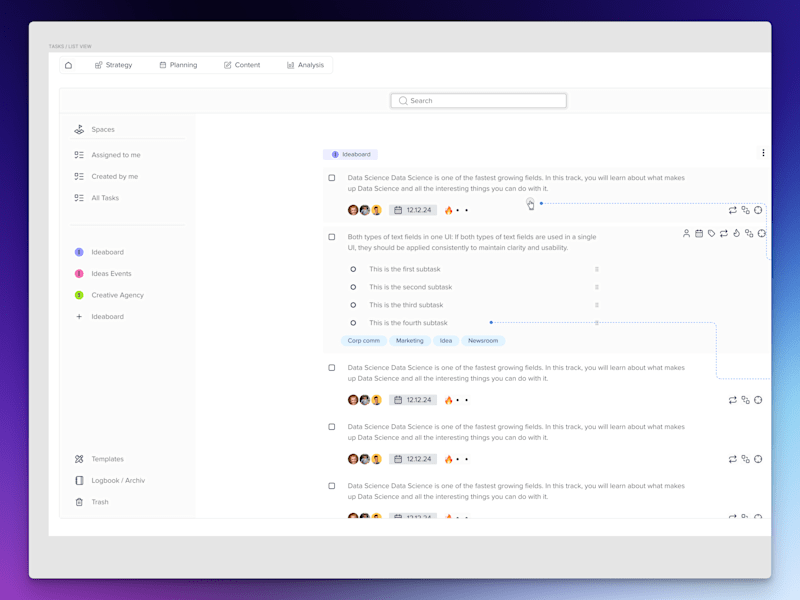
Task: Switch to the Analysis tab
Action: click(305, 65)
